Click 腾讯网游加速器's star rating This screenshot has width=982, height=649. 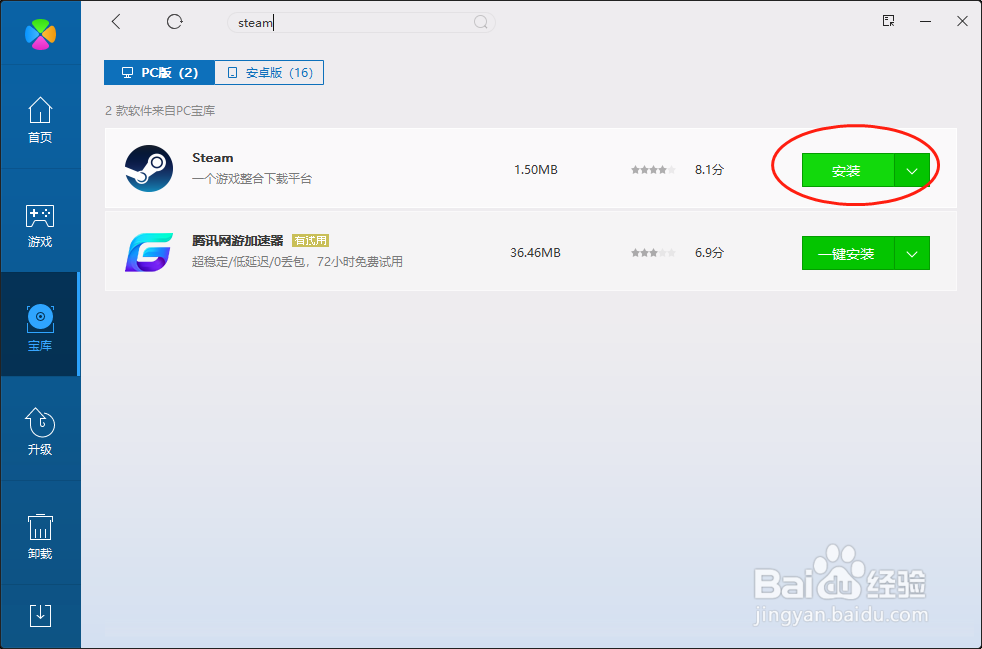(x=653, y=253)
